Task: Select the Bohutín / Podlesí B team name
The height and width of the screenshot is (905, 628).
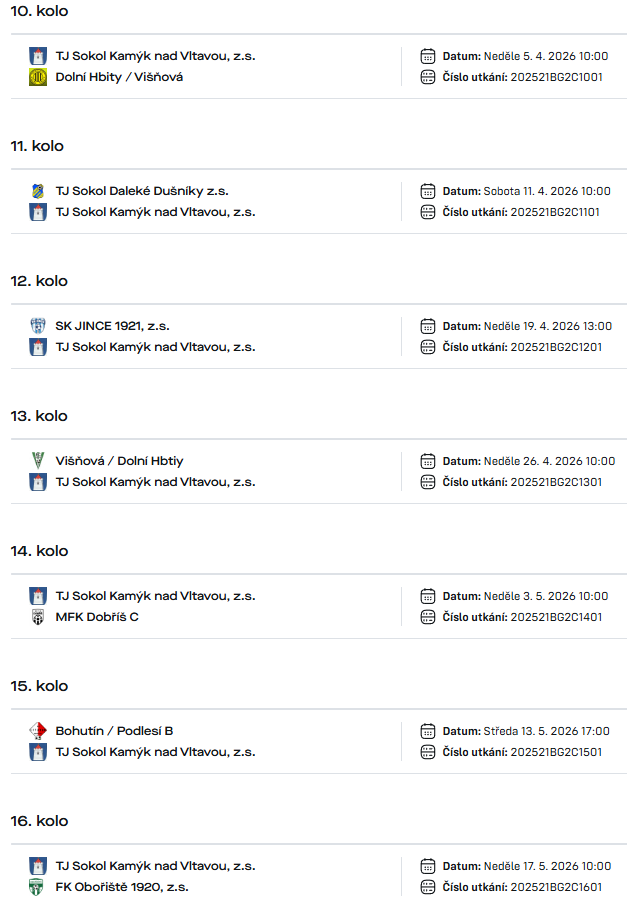Action: [114, 731]
